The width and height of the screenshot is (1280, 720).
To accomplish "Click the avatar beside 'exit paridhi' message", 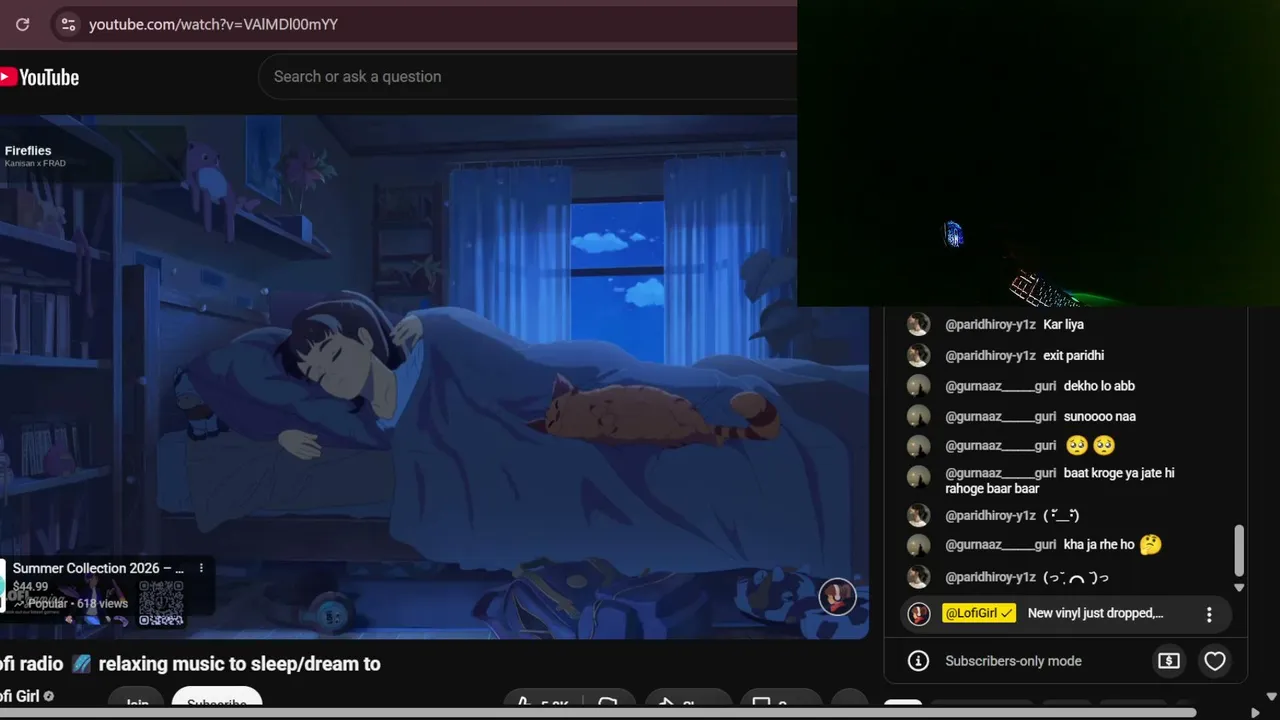I will (918, 355).
